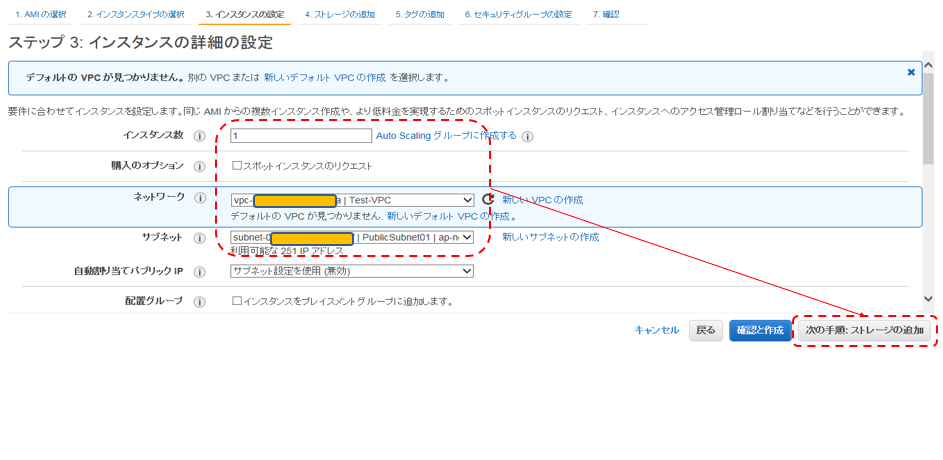
Task: Open the サブネット dropdown
Action: click(x=352, y=238)
